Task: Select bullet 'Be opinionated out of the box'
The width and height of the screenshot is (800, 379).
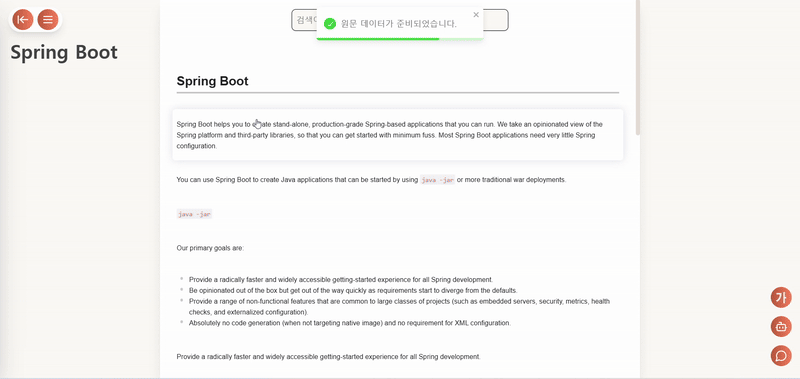Action: 353,290
